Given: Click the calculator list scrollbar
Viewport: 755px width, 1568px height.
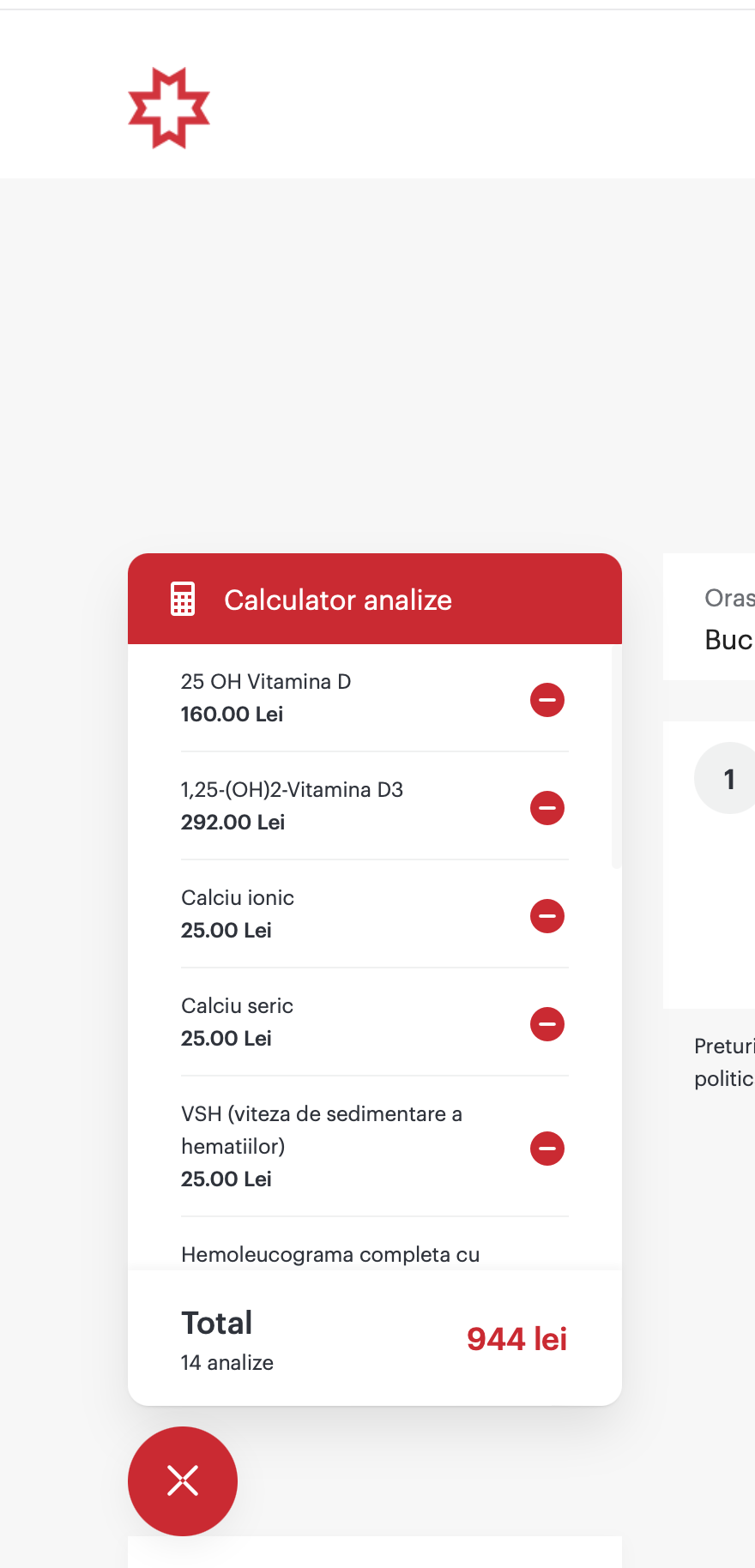Looking at the screenshot, I should 616,757.
